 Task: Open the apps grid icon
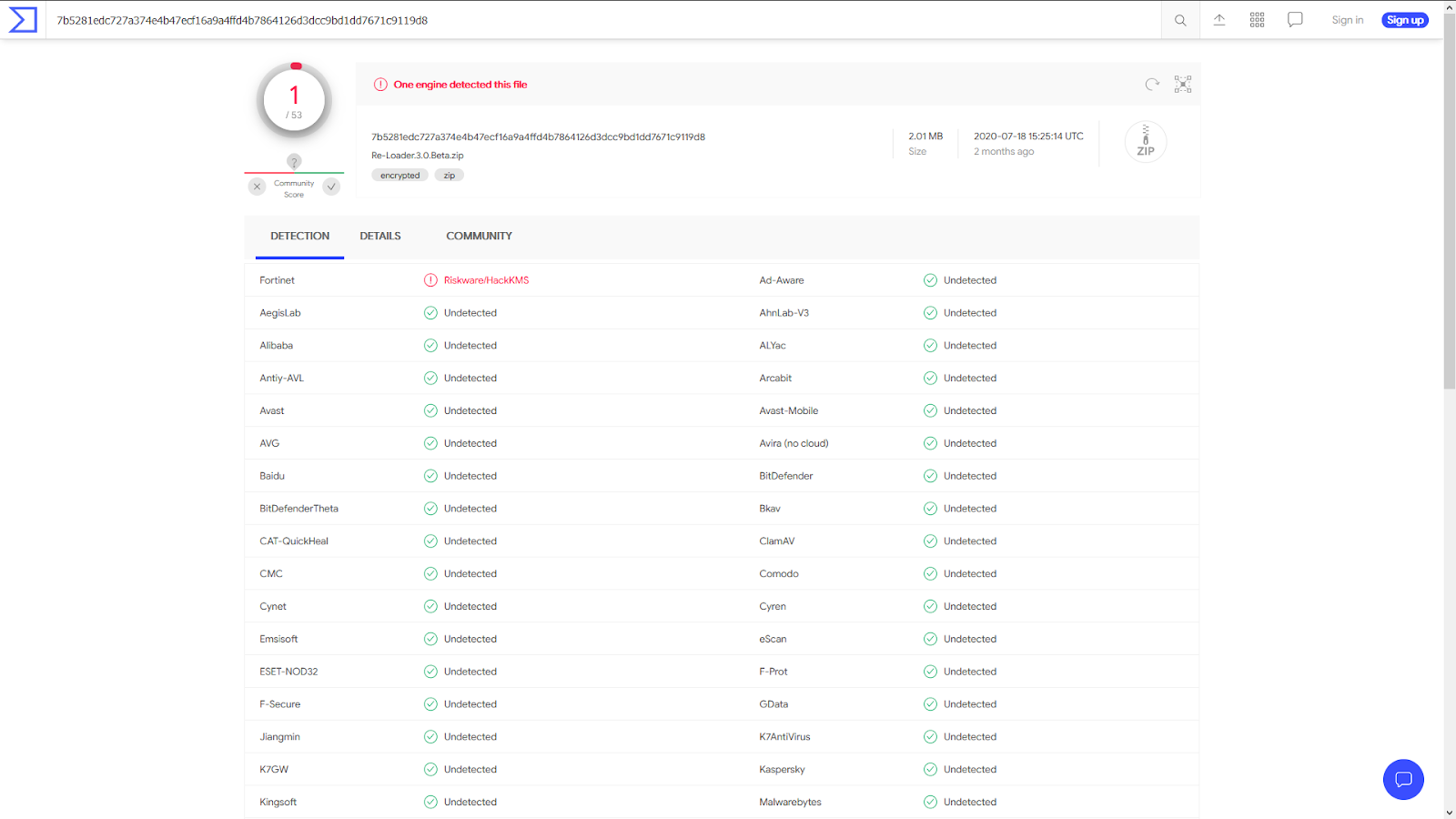click(1258, 20)
